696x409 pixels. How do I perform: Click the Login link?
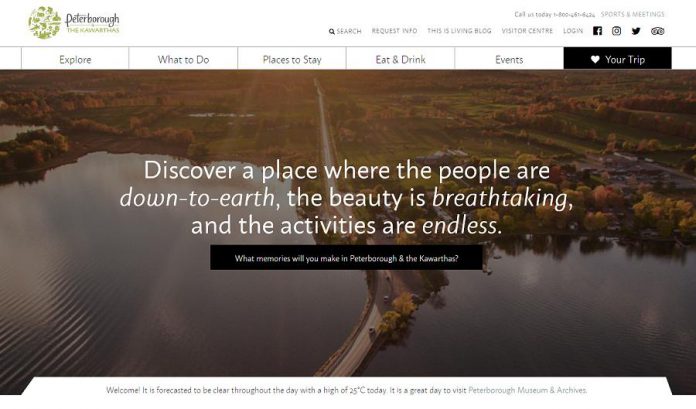point(573,31)
